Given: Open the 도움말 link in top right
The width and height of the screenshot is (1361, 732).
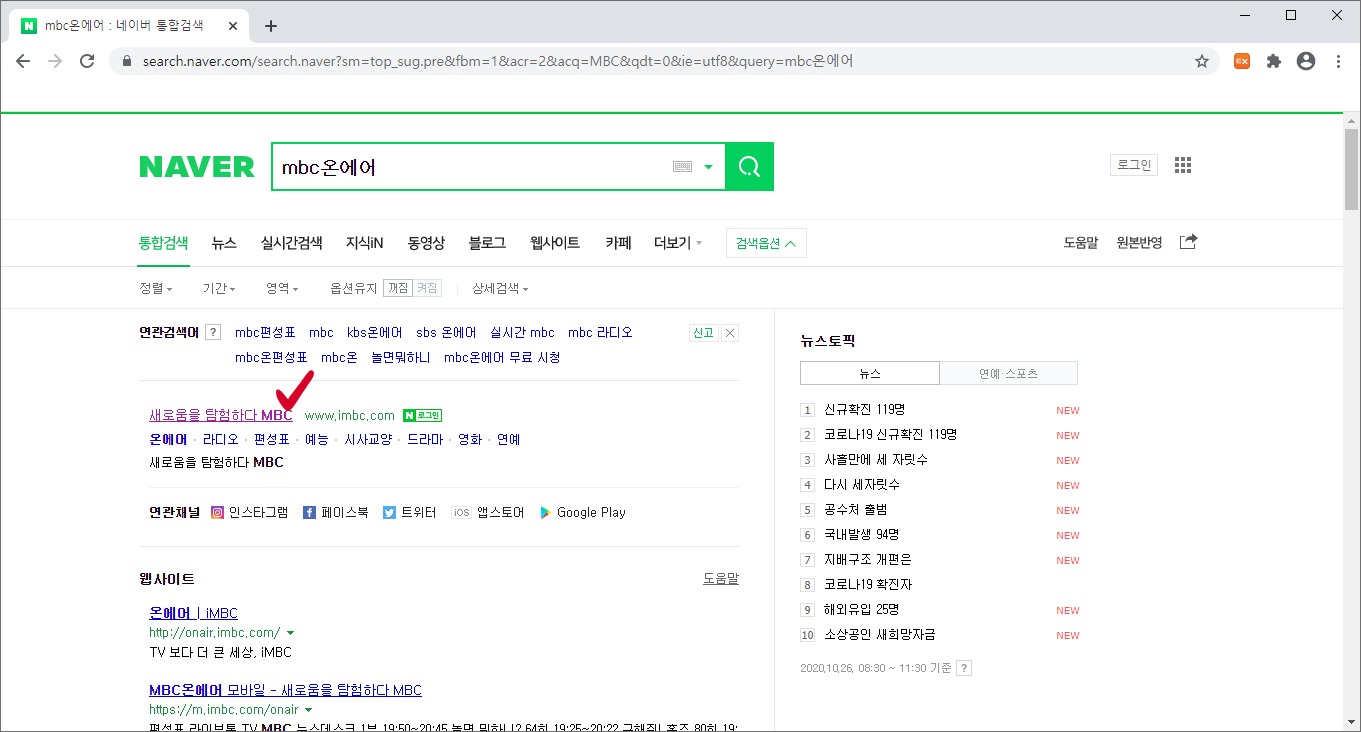Looking at the screenshot, I should (1081, 242).
